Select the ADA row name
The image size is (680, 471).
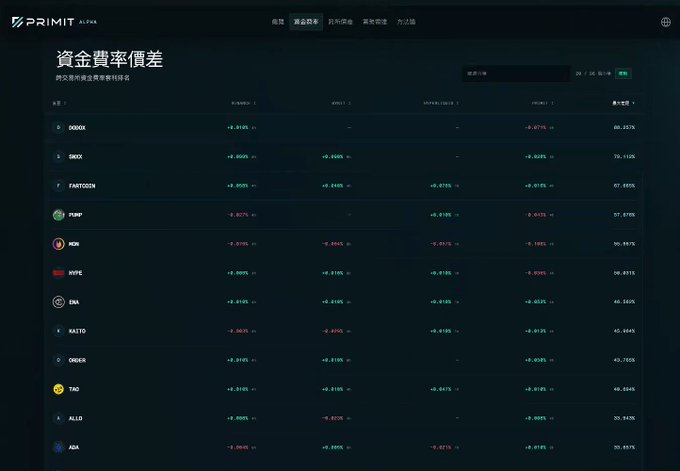pyautogui.click(x=74, y=447)
